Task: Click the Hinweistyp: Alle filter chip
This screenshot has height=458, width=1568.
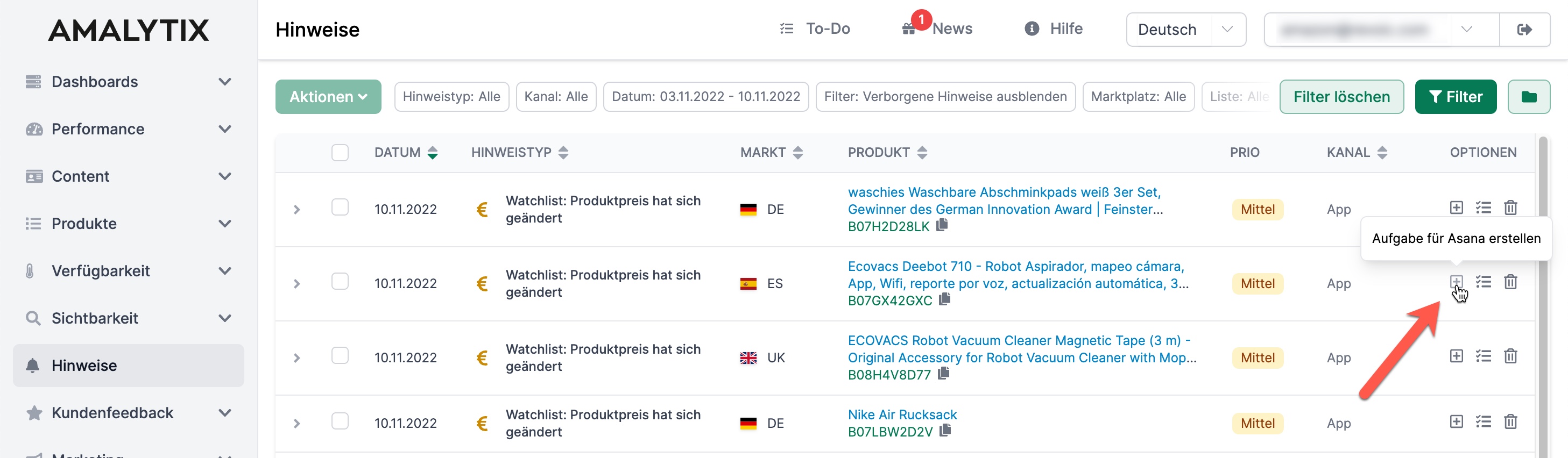Action: [451, 97]
